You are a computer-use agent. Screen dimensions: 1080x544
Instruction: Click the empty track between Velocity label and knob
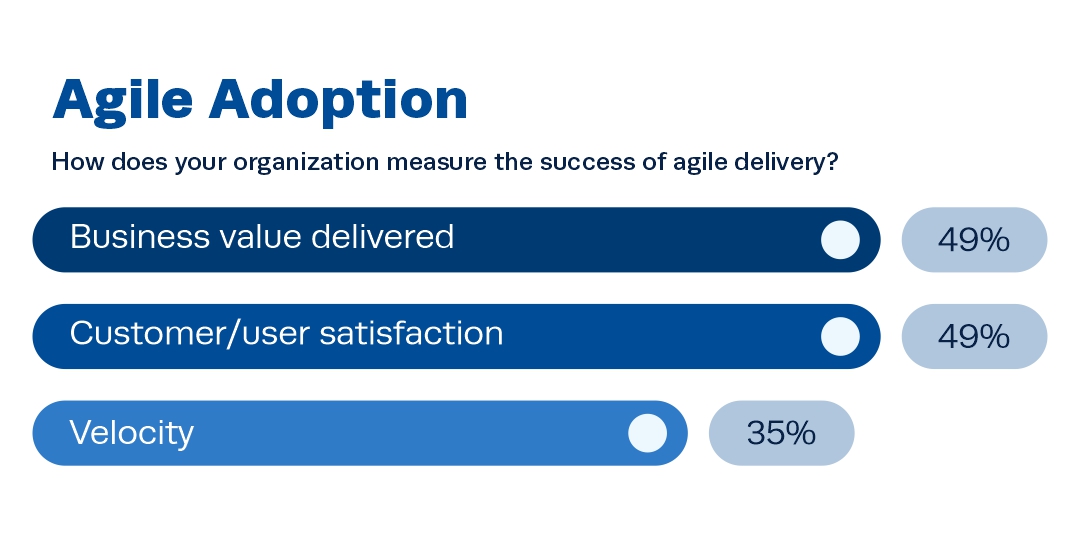[410, 433]
